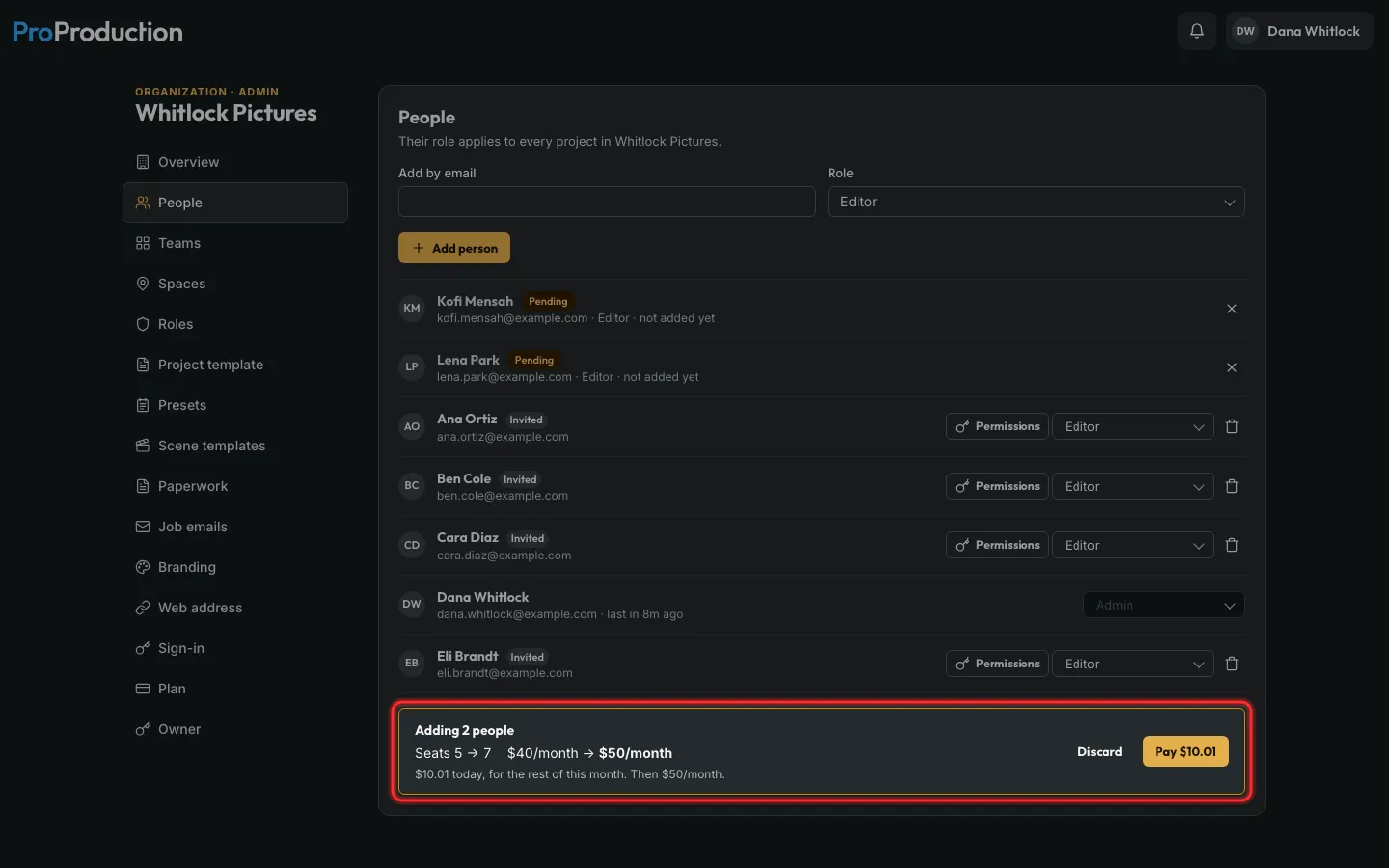This screenshot has height=868, width=1389.
Task: Delete Ana Ortiz with trash icon
Action: pyautogui.click(x=1232, y=426)
